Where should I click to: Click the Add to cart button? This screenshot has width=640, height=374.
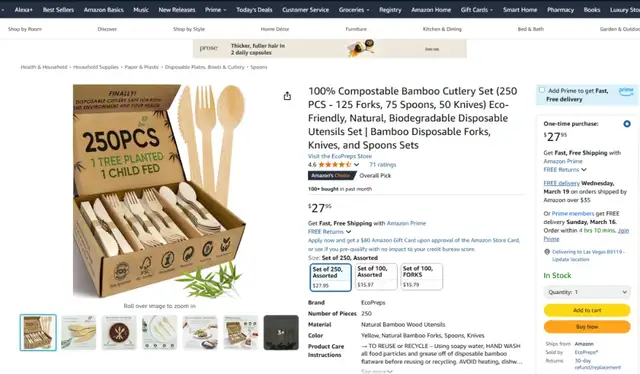(587, 310)
